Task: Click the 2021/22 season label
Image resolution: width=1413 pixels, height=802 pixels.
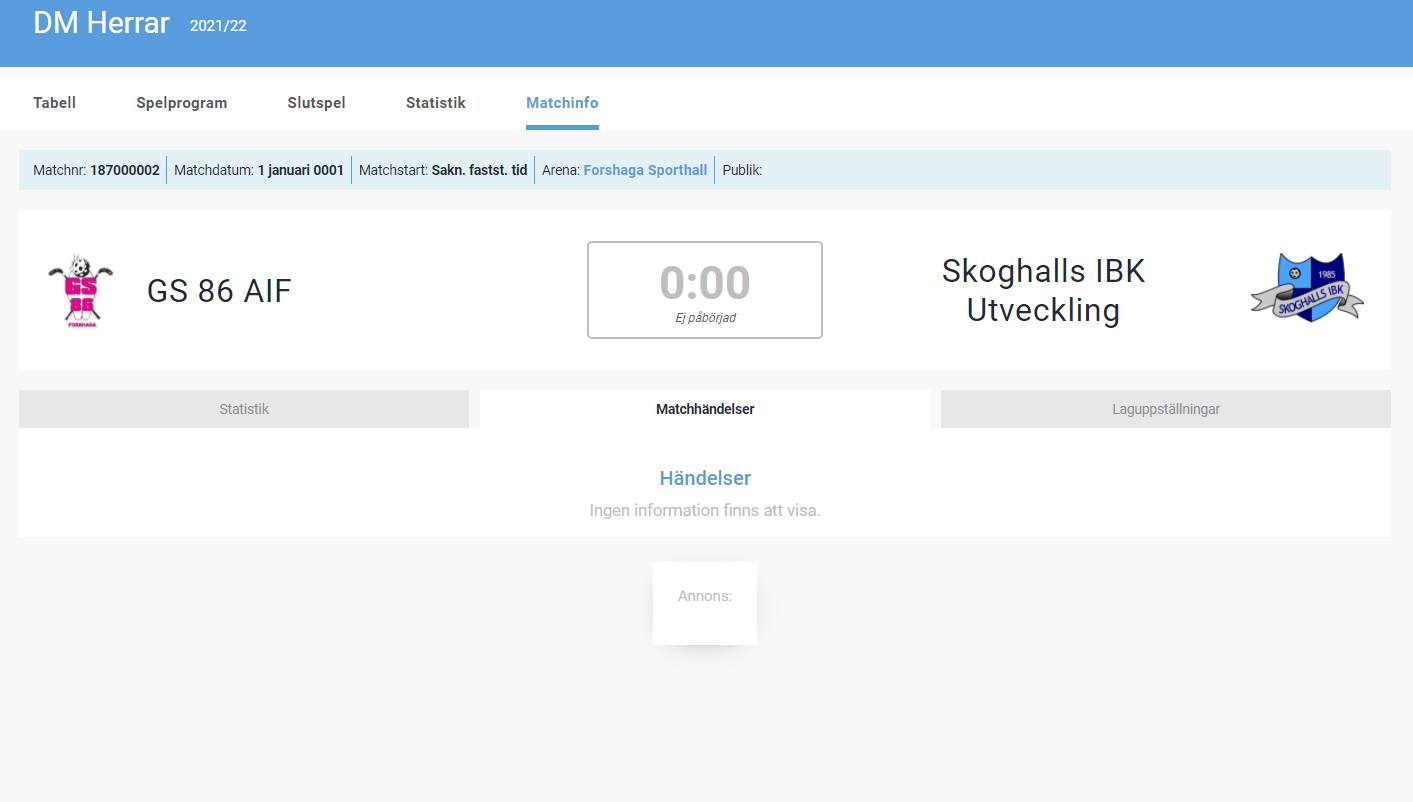Action: pos(218,26)
